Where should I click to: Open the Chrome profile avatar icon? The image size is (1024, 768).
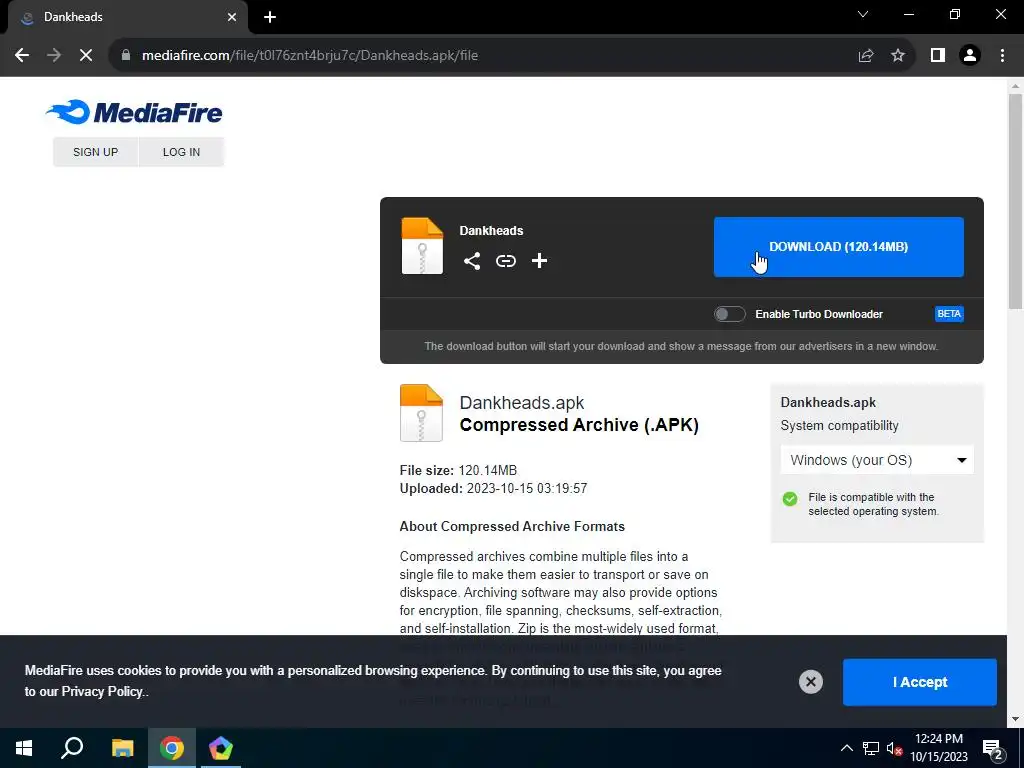[x=970, y=56]
